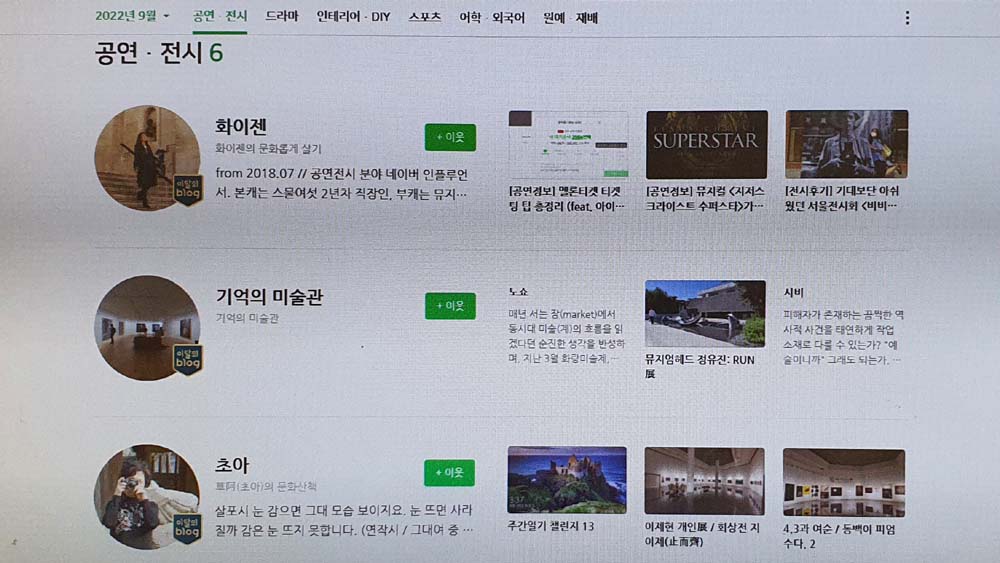This screenshot has height=563, width=1000.
Task: Open the 화이젠 blog name link
Action: click(x=240, y=126)
